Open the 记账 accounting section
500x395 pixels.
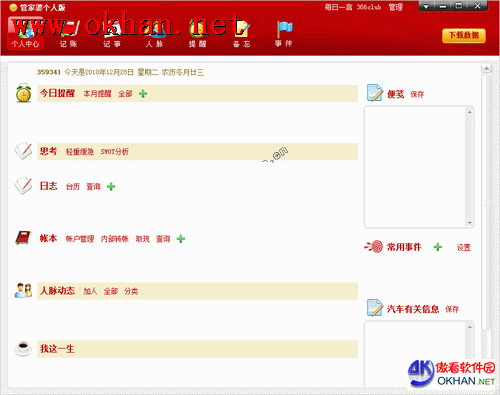tap(69, 33)
